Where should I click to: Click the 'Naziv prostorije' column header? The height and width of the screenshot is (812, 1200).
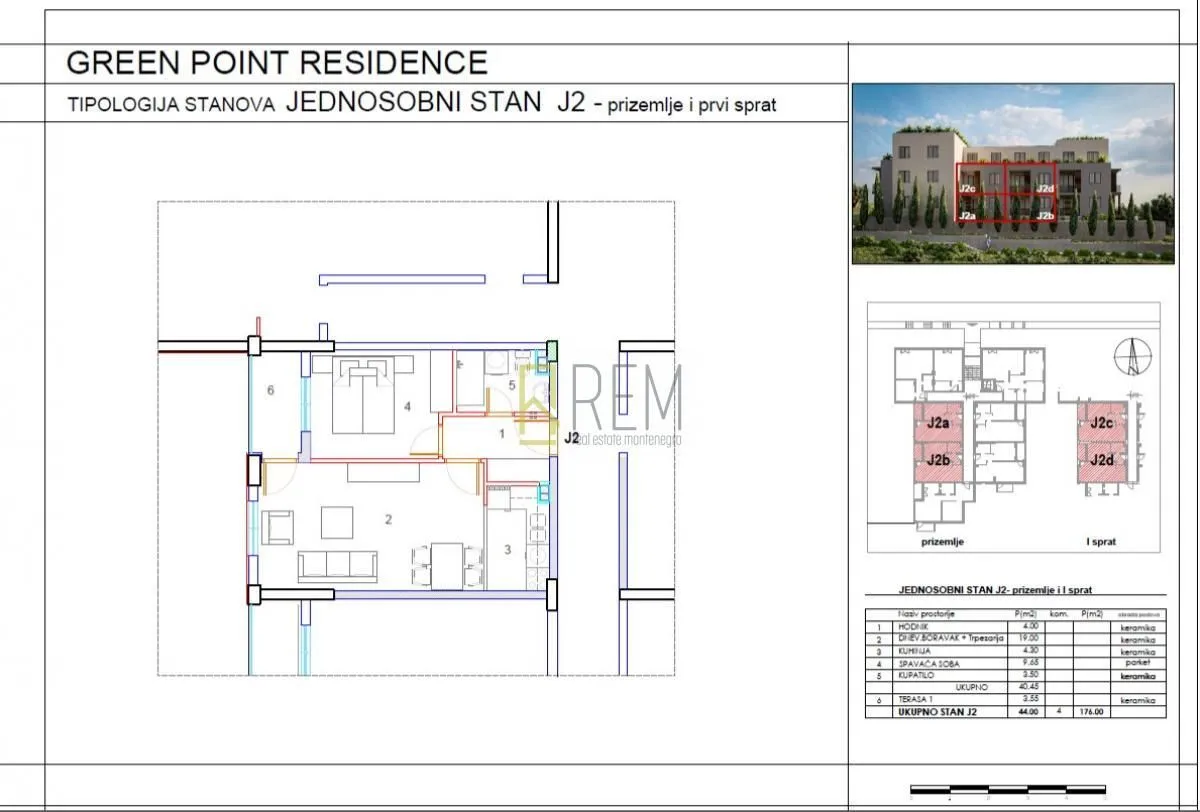[926, 614]
